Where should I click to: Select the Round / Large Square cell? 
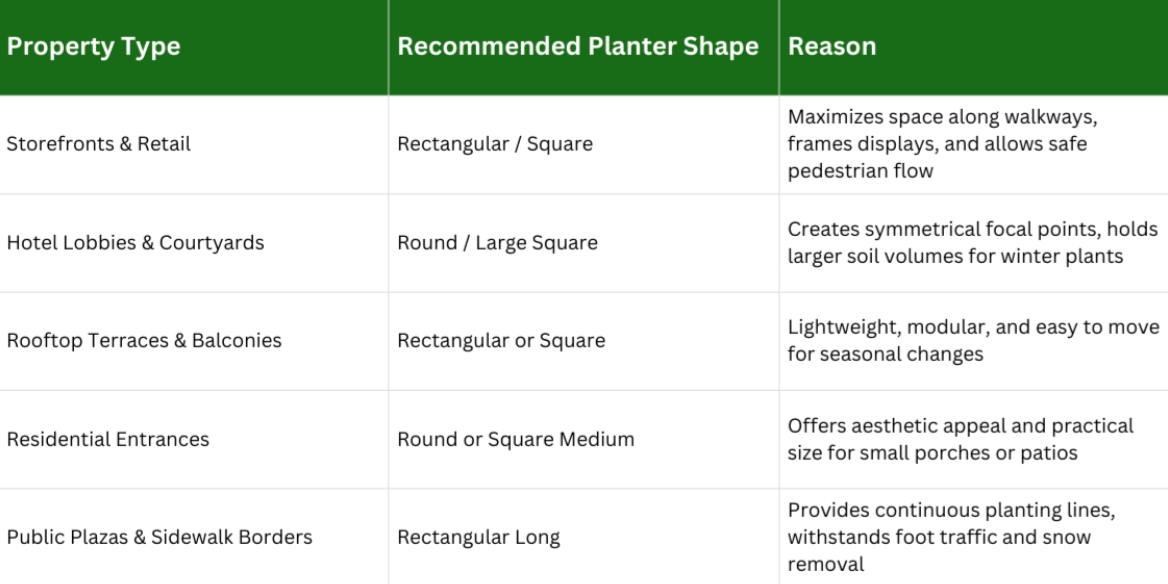tap(497, 243)
